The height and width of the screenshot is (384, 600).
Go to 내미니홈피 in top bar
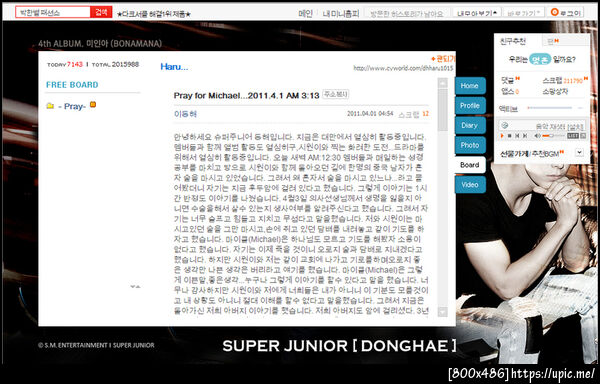[341, 13]
